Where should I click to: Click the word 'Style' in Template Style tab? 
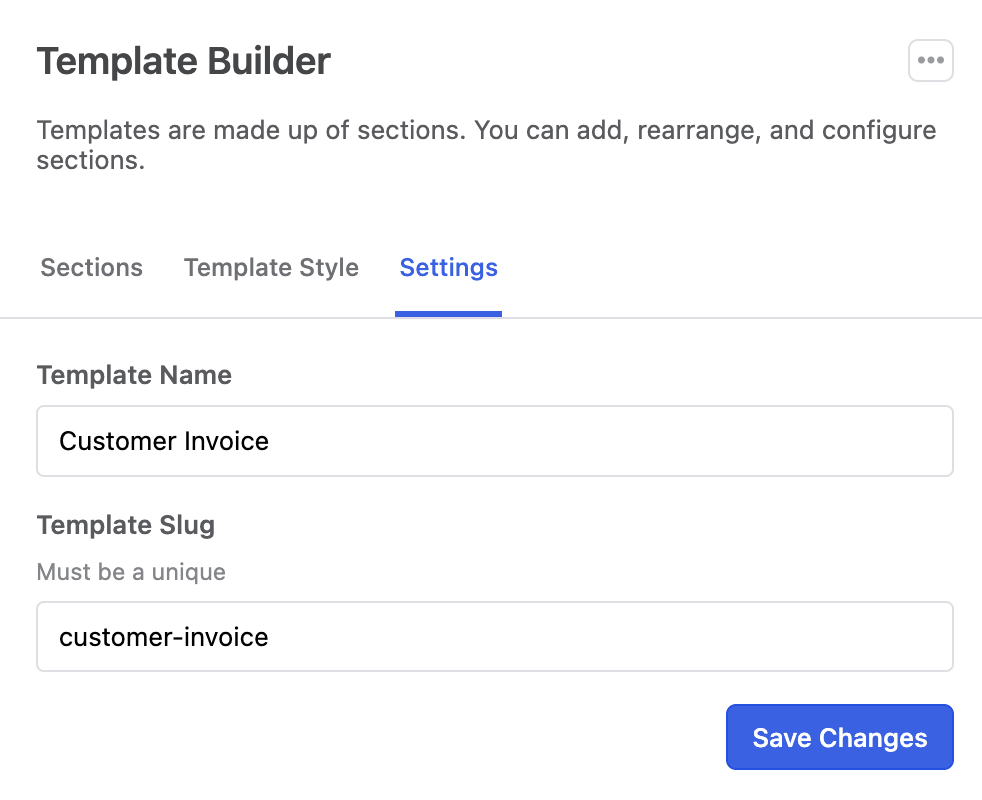point(328,268)
